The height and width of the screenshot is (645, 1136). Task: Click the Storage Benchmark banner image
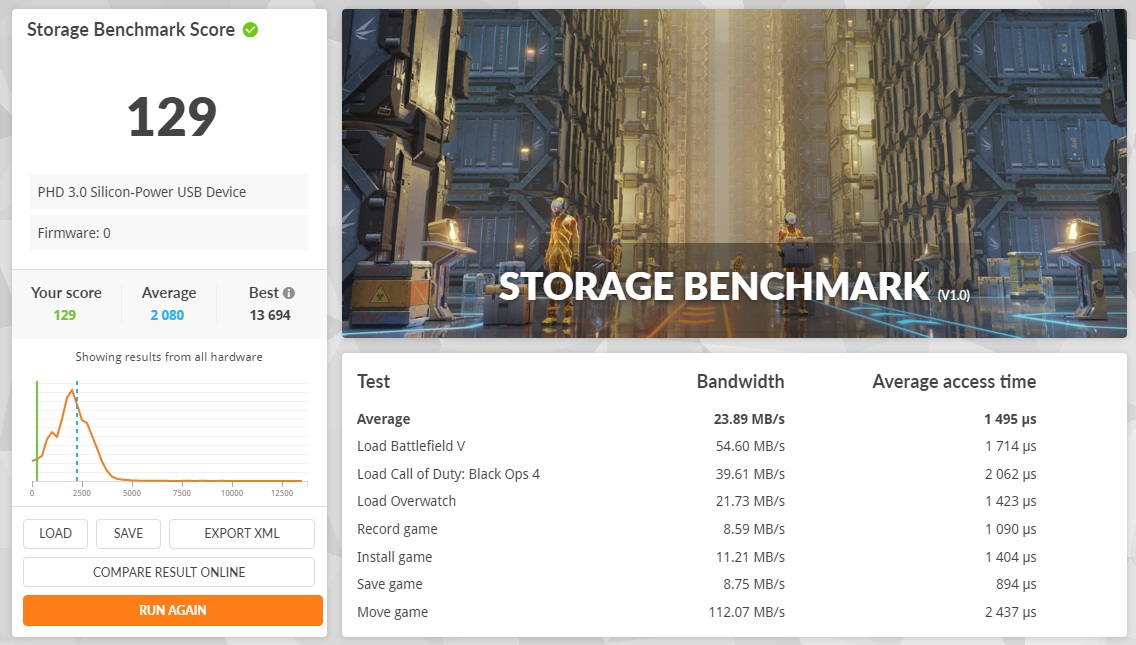(x=734, y=173)
